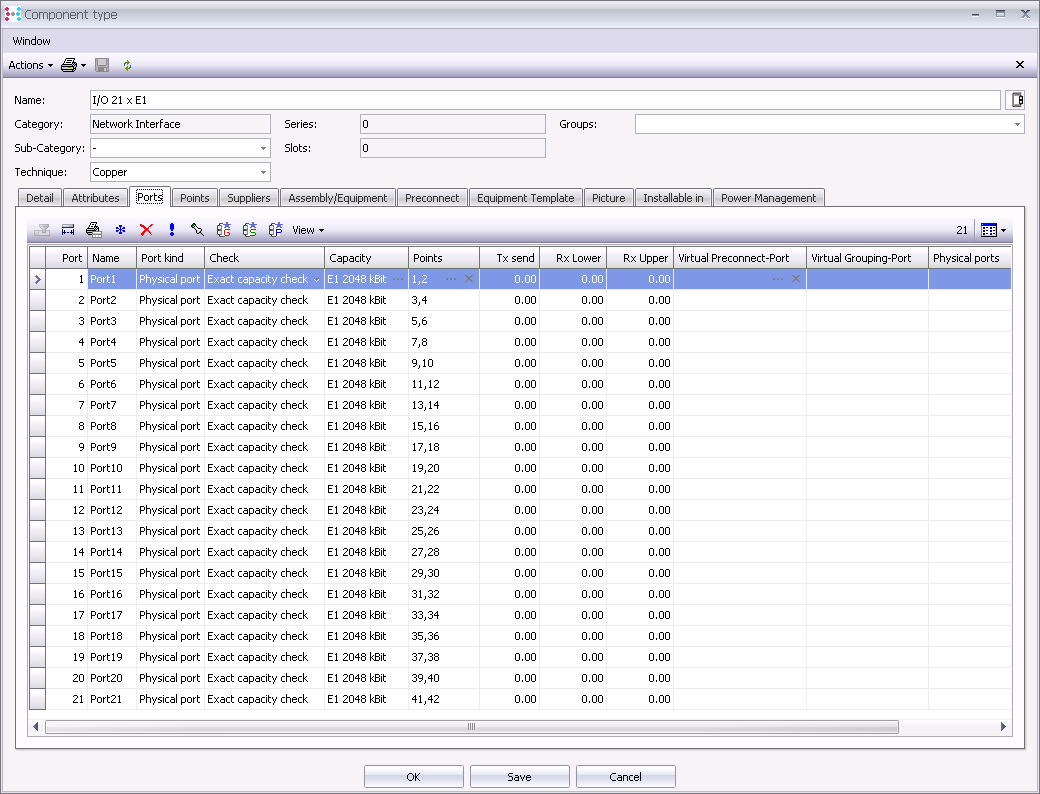Click the pin icon in the Ports toolbar
Image resolution: width=1040 pixels, height=794 pixels.
(197, 230)
